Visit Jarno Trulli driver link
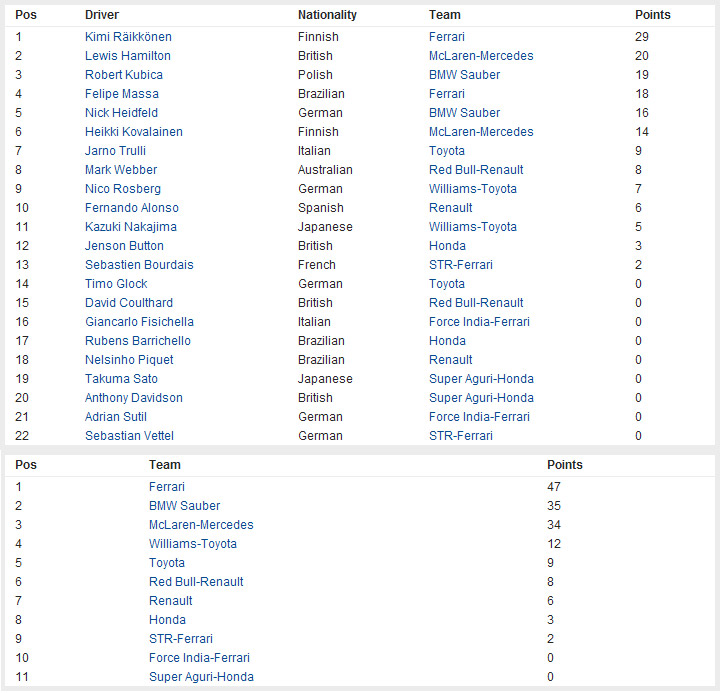The width and height of the screenshot is (720, 693). [115, 151]
